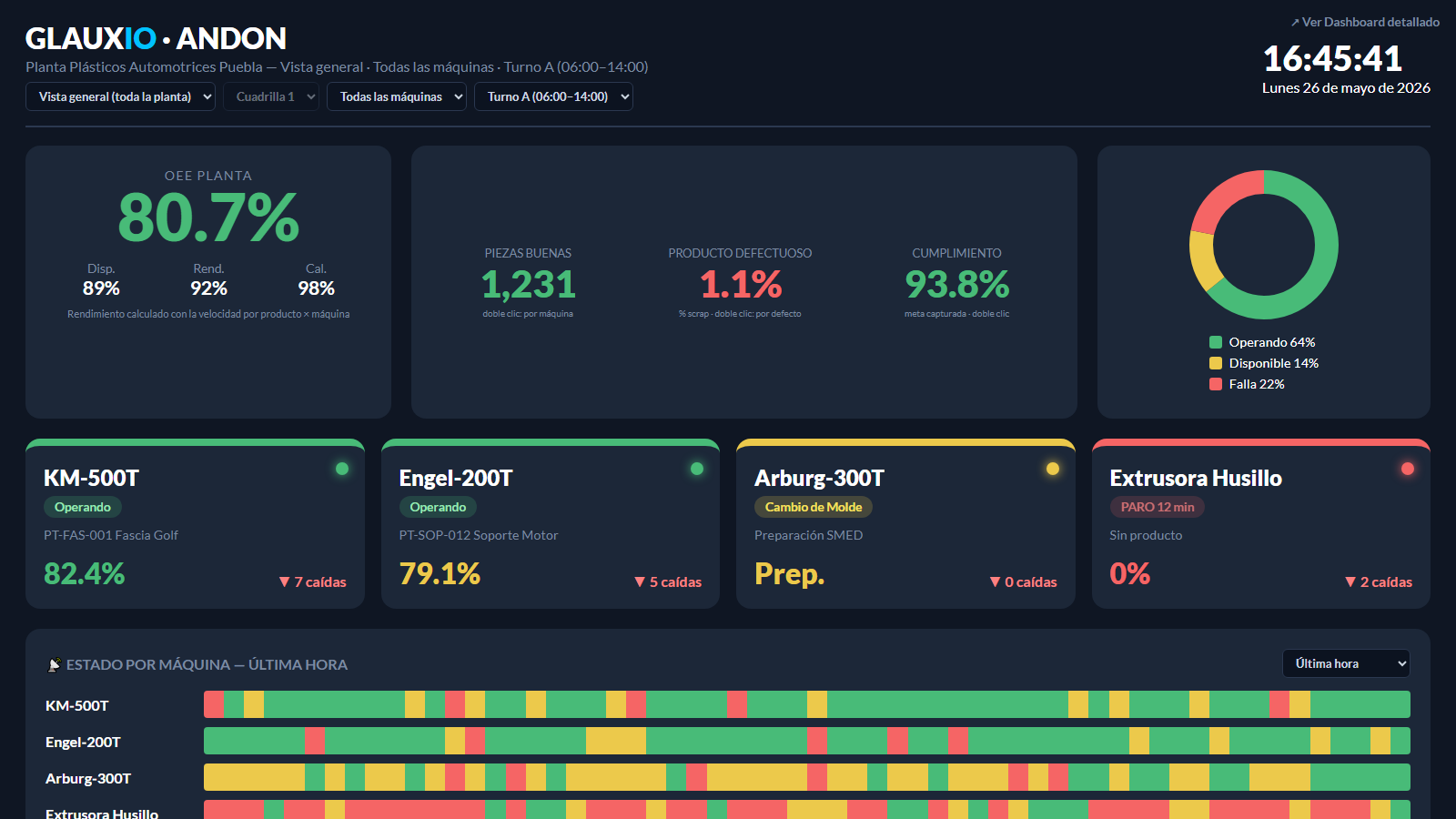
Task: Click the Cambio de Molde status badge
Action: 814,507
